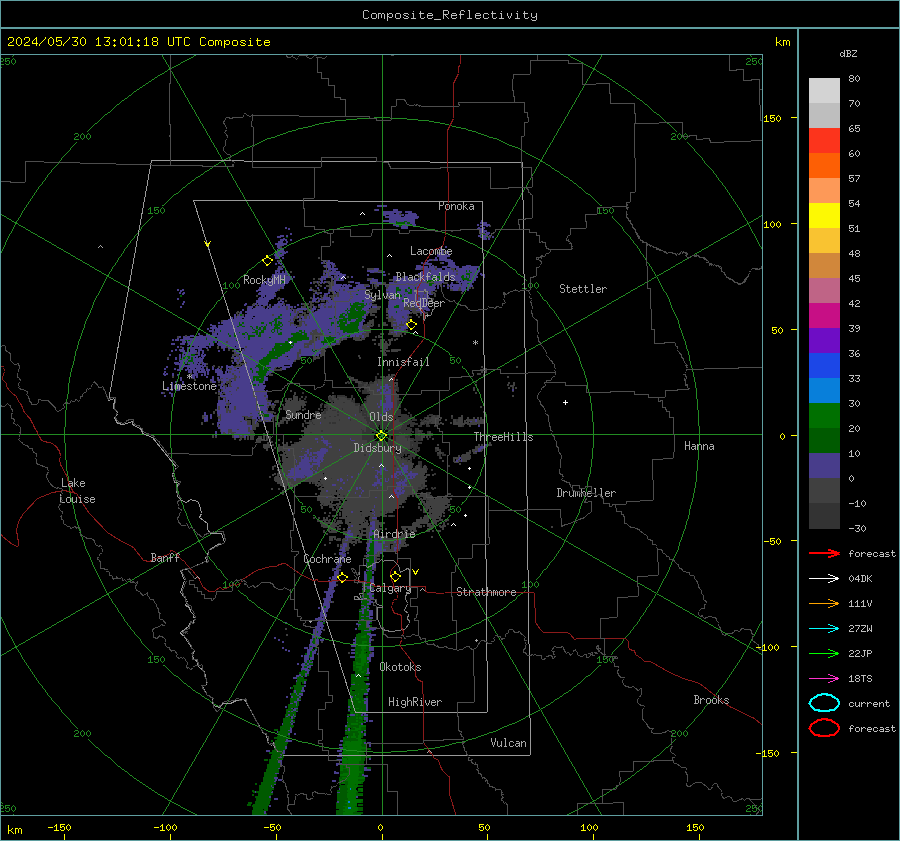The image size is (900, 841).
Task: Click the Calgary city label
Action: 390,588
